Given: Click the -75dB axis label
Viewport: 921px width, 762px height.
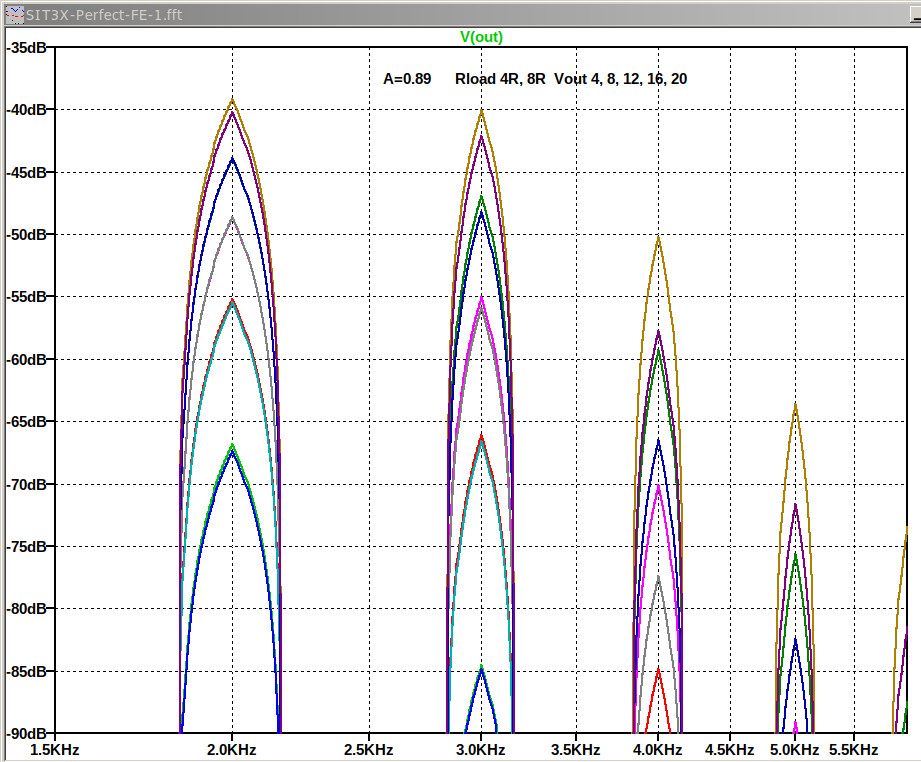Looking at the screenshot, I should click(x=26, y=547).
